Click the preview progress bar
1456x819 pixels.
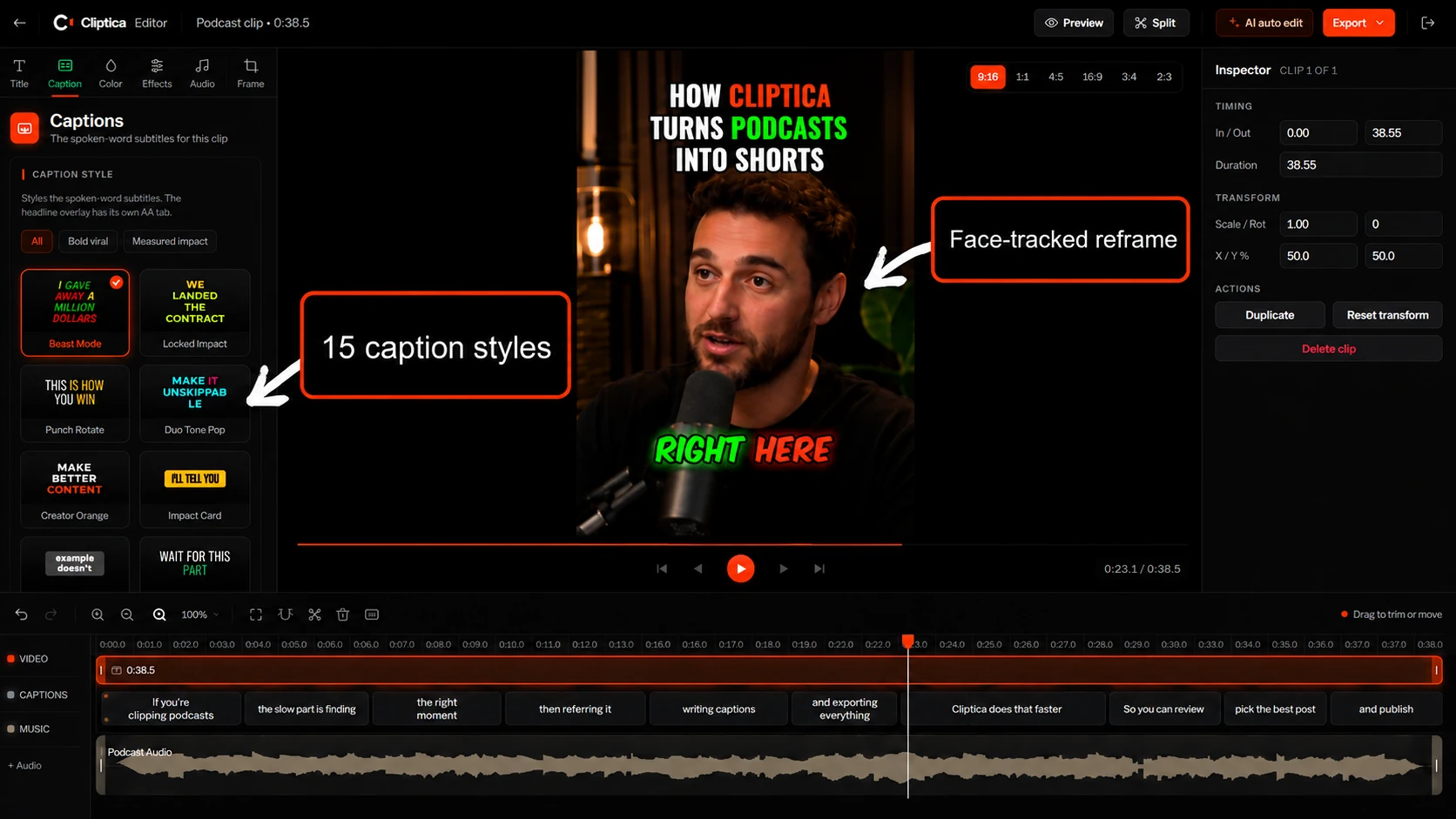pyautogui.click(x=742, y=544)
